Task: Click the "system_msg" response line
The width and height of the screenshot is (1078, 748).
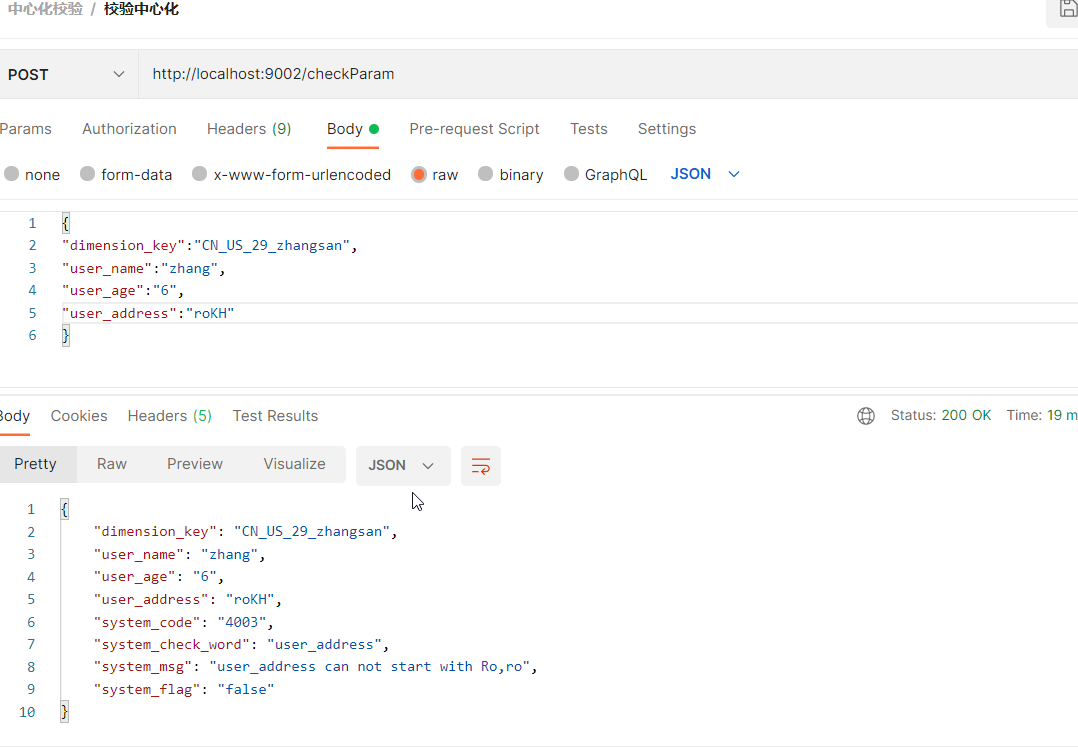Action: point(315,667)
